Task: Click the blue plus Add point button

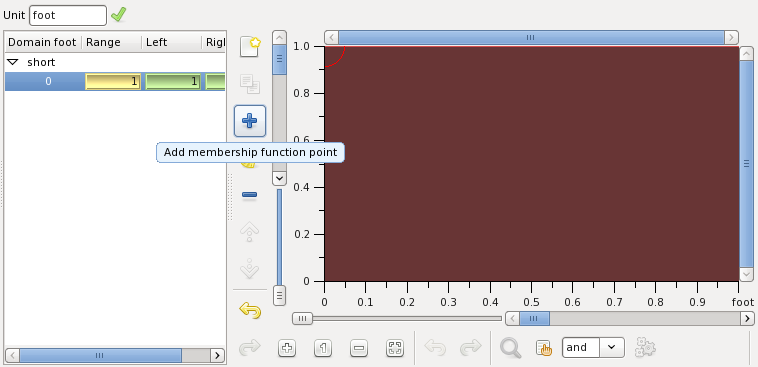Action: pos(249,120)
